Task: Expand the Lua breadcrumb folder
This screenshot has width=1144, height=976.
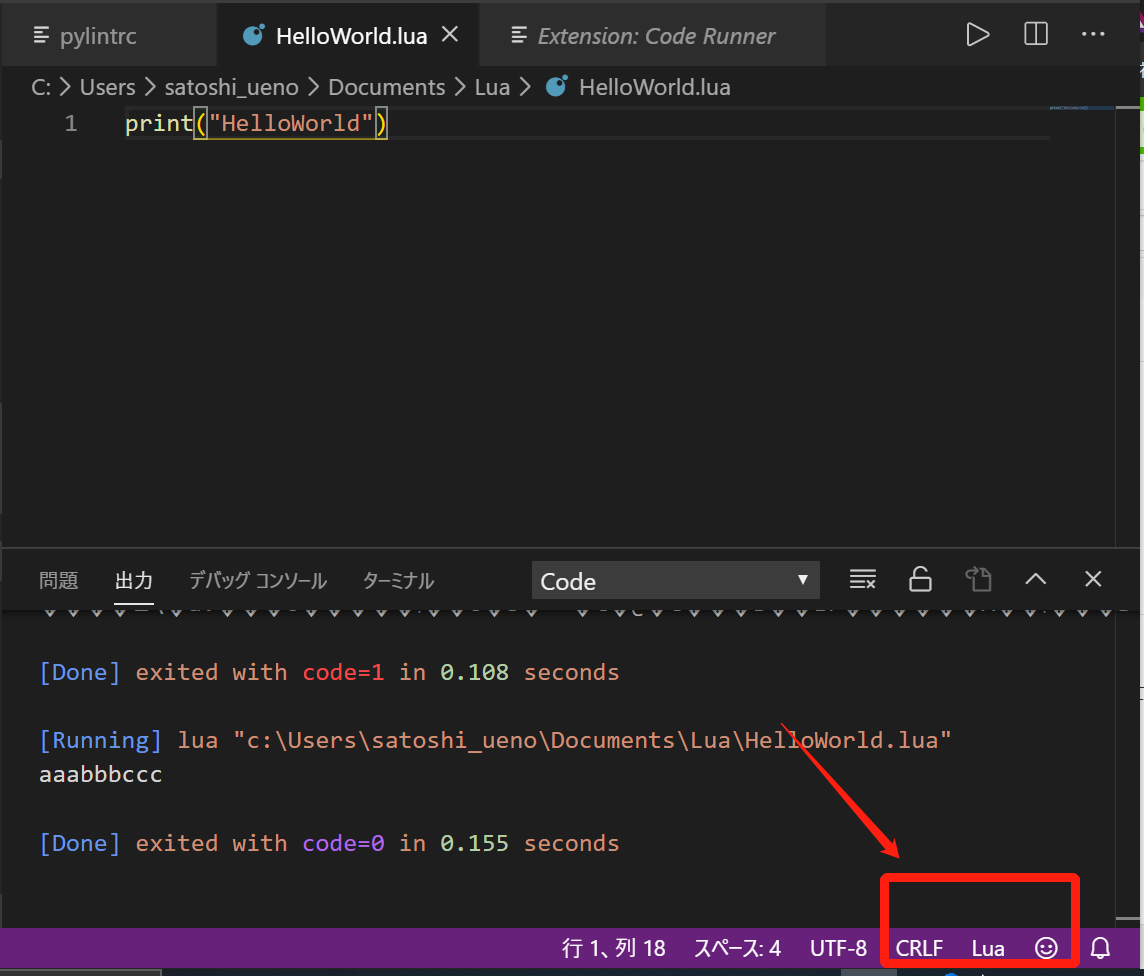Action: coord(492,86)
